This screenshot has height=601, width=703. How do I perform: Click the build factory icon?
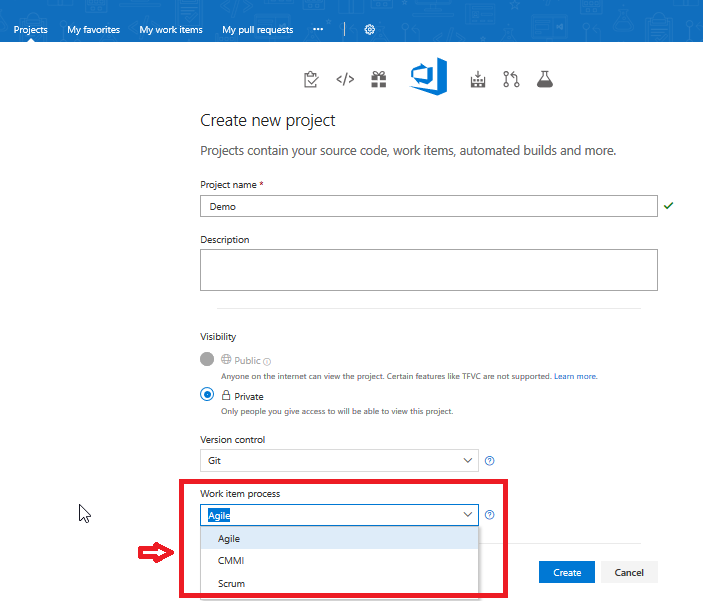pos(478,80)
